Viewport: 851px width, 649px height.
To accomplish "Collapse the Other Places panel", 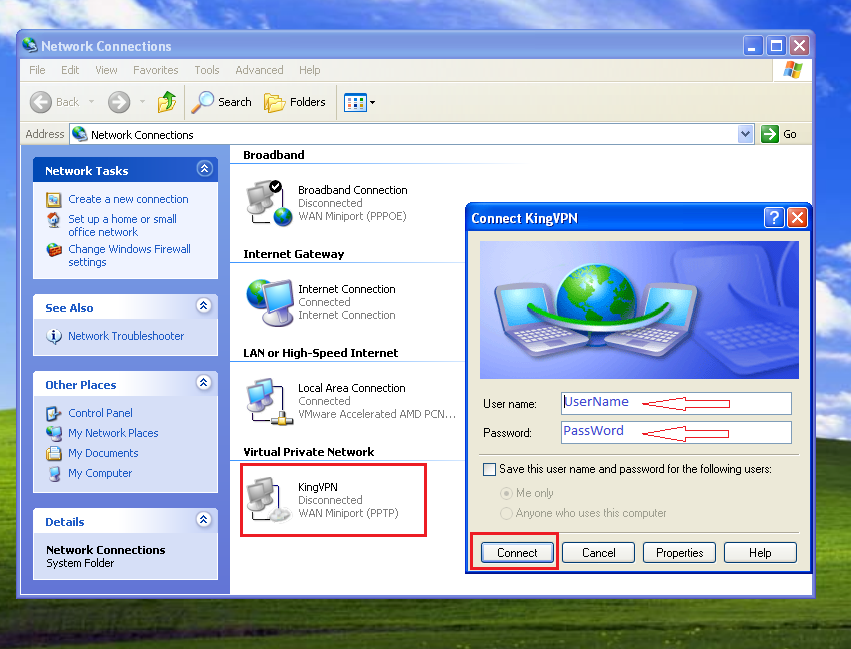I will tap(204, 383).
